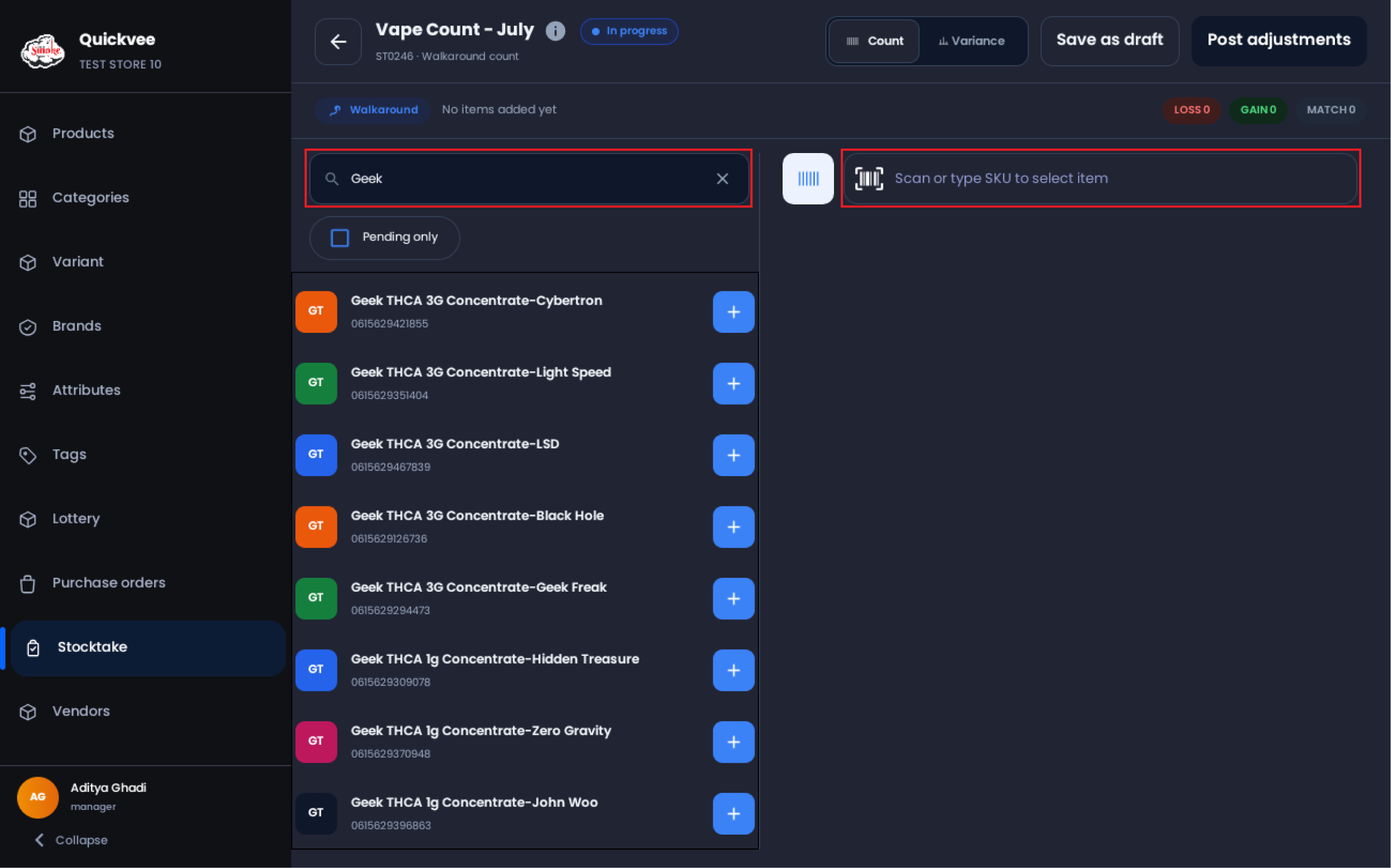This screenshot has height=868, width=1391.
Task: Click the MATCH 0 badge
Action: (1331, 110)
